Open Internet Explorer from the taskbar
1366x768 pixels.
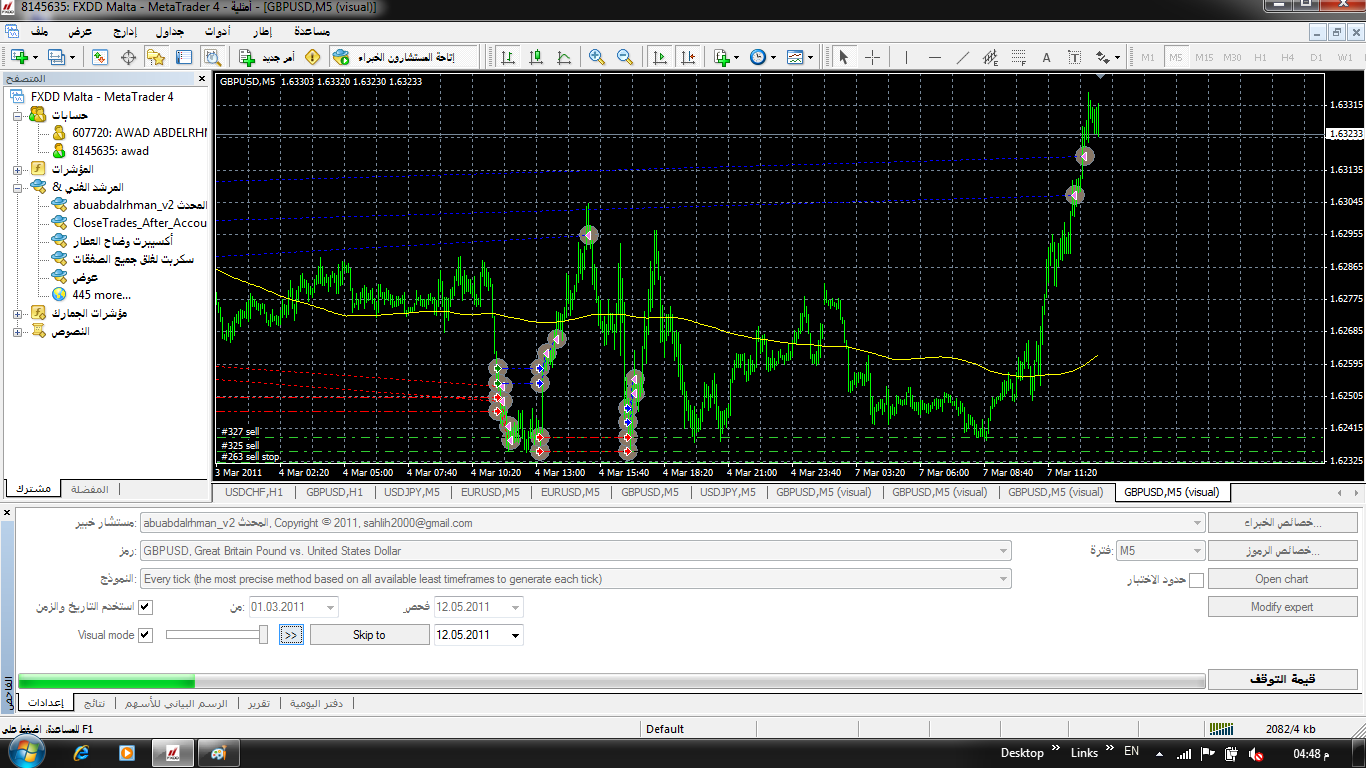tap(82, 752)
